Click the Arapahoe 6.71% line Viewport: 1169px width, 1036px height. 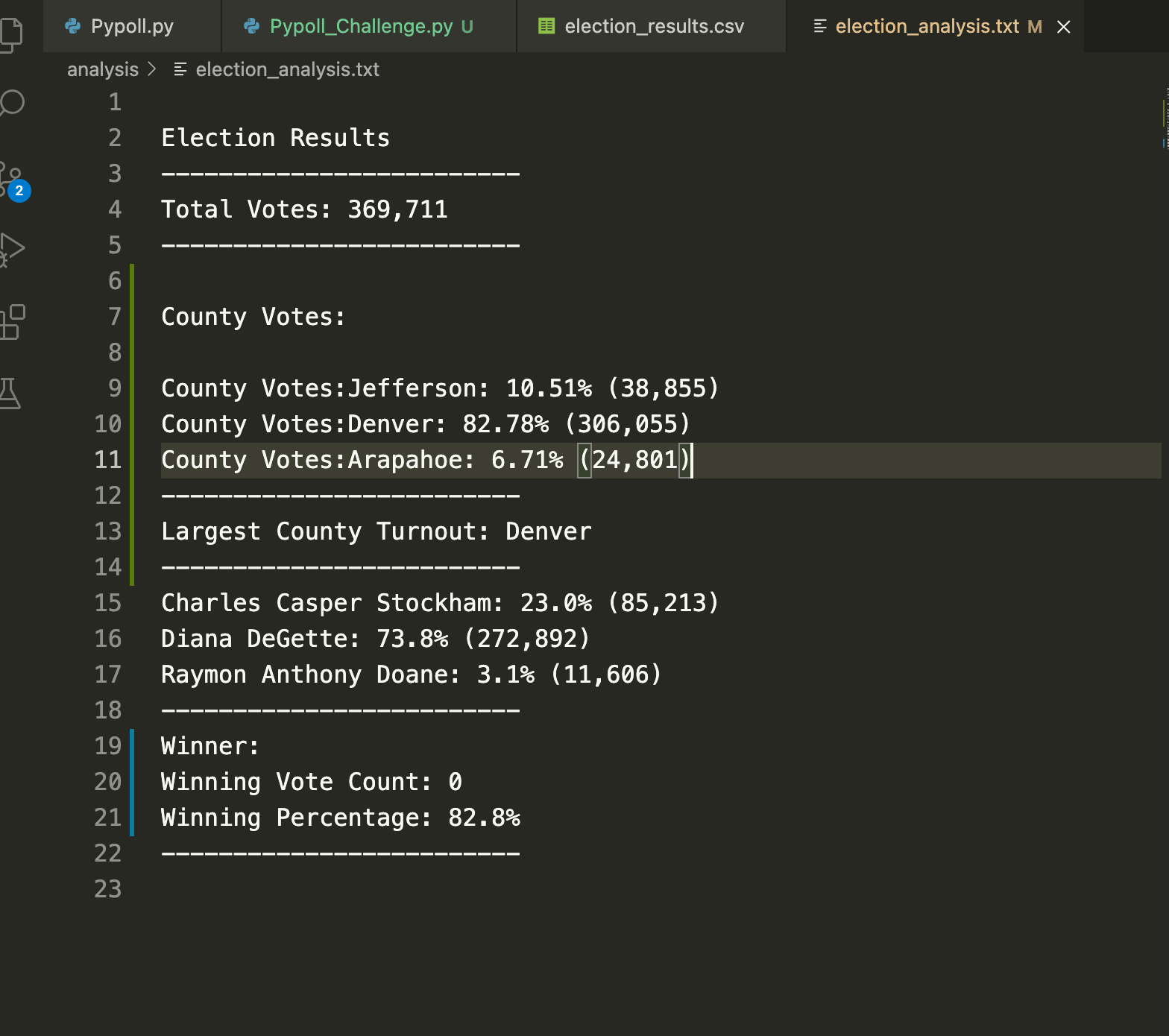426,460
